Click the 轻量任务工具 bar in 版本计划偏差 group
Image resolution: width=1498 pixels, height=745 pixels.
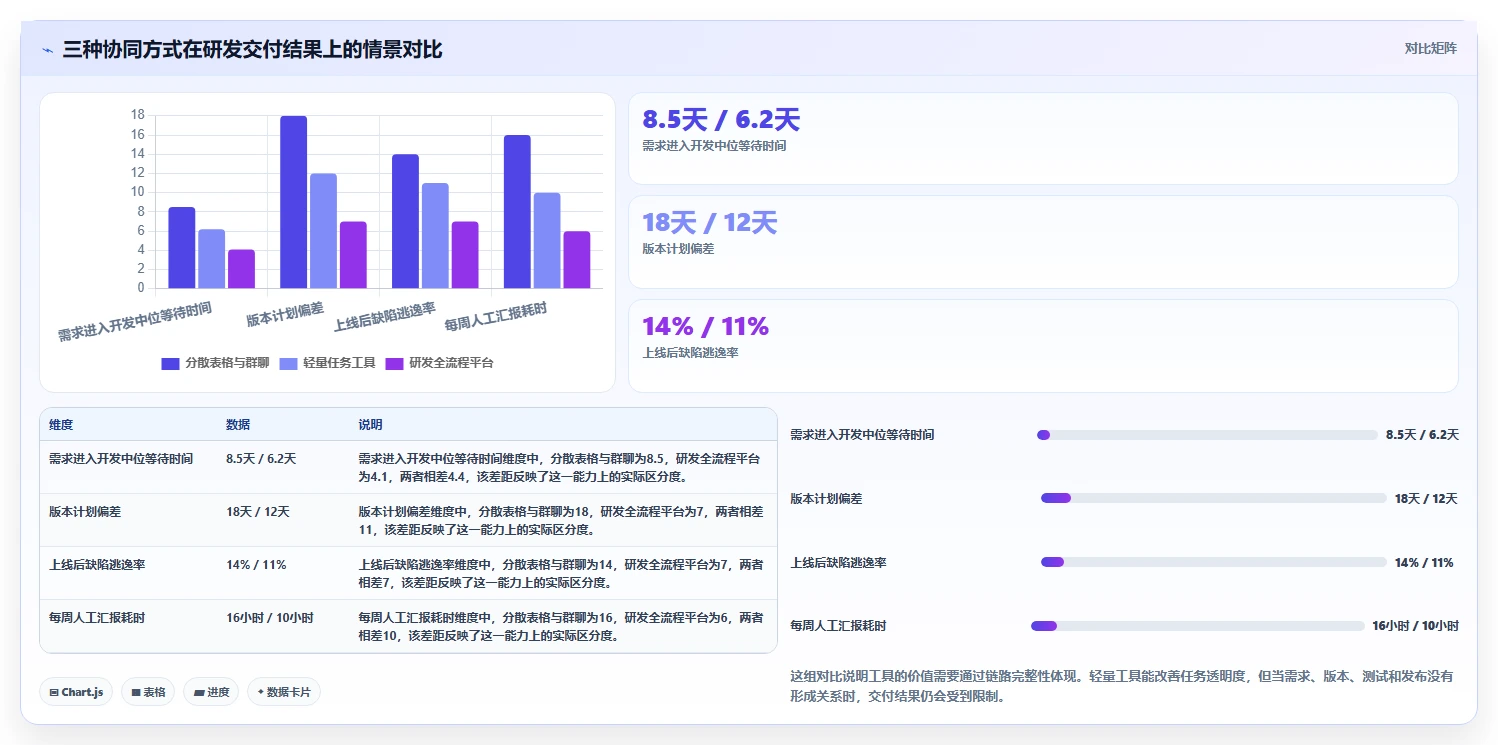pyautogui.click(x=323, y=231)
